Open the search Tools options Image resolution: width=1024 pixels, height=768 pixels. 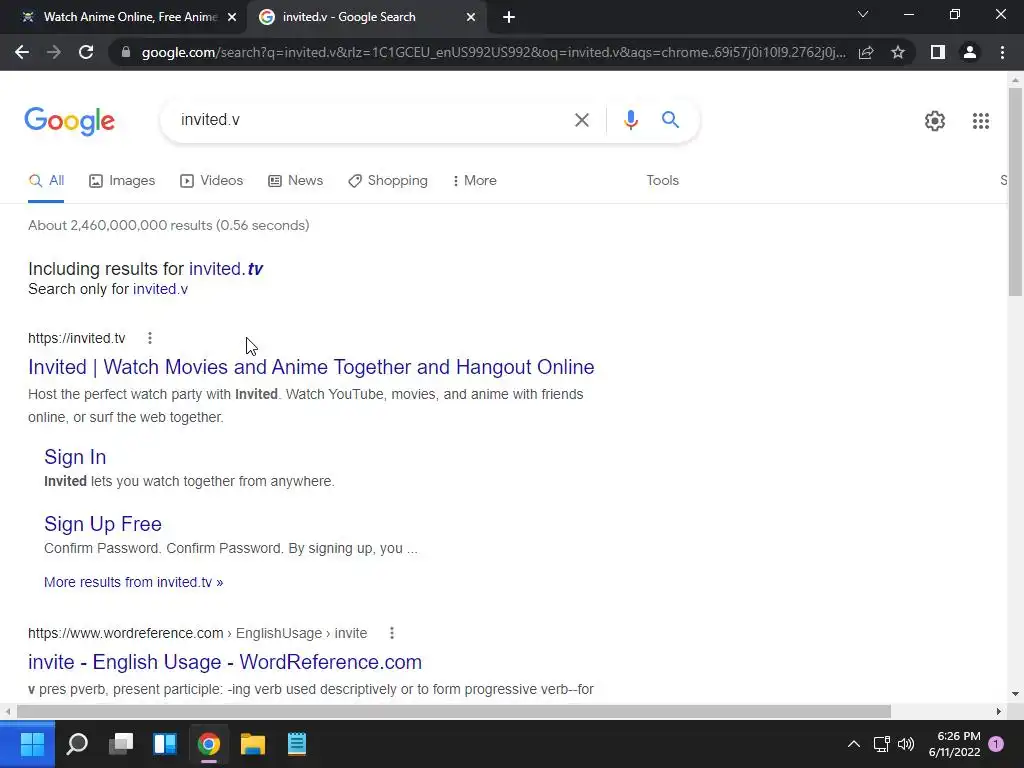click(x=662, y=181)
